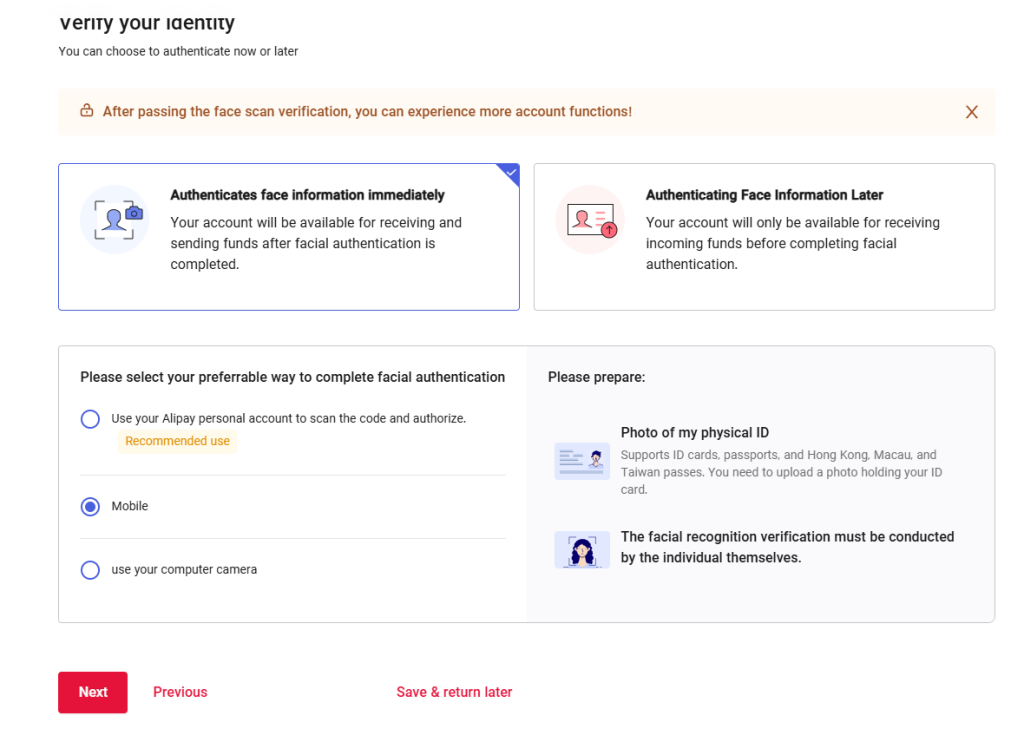Click the facial recognition woman icon
Image resolution: width=1024 pixels, height=742 pixels.
(582, 550)
